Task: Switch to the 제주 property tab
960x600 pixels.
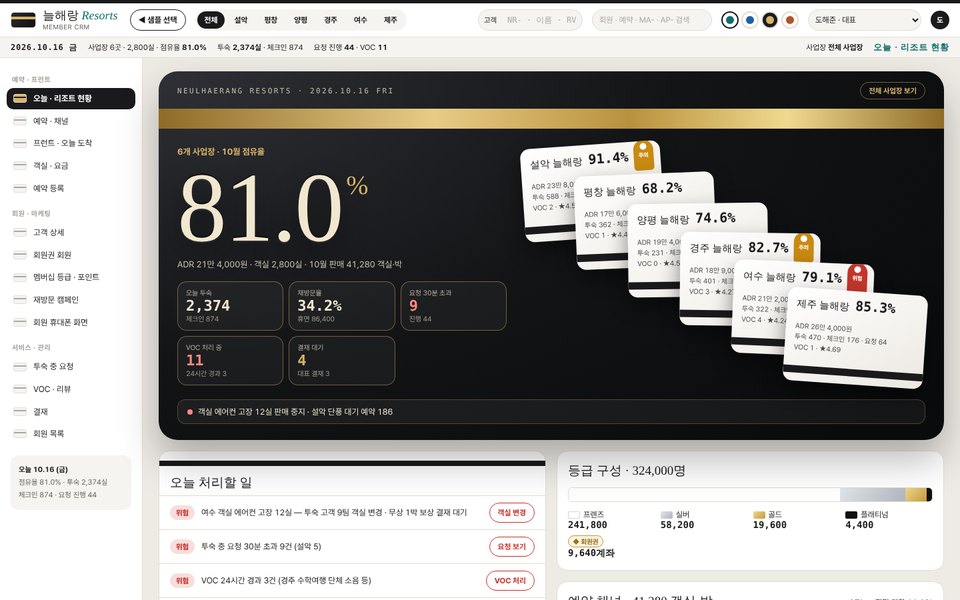Action: pos(390,20)
